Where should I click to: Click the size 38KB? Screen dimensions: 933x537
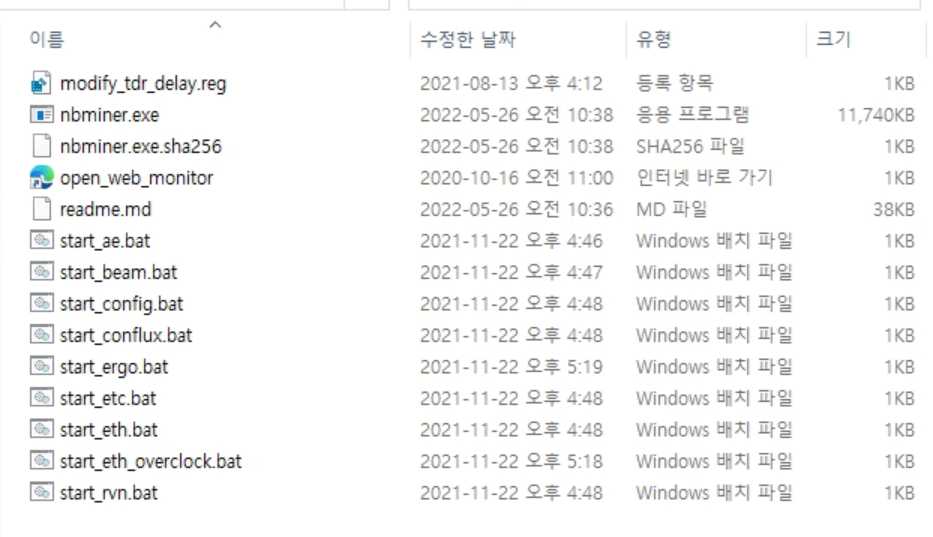(x=894, y=209)
